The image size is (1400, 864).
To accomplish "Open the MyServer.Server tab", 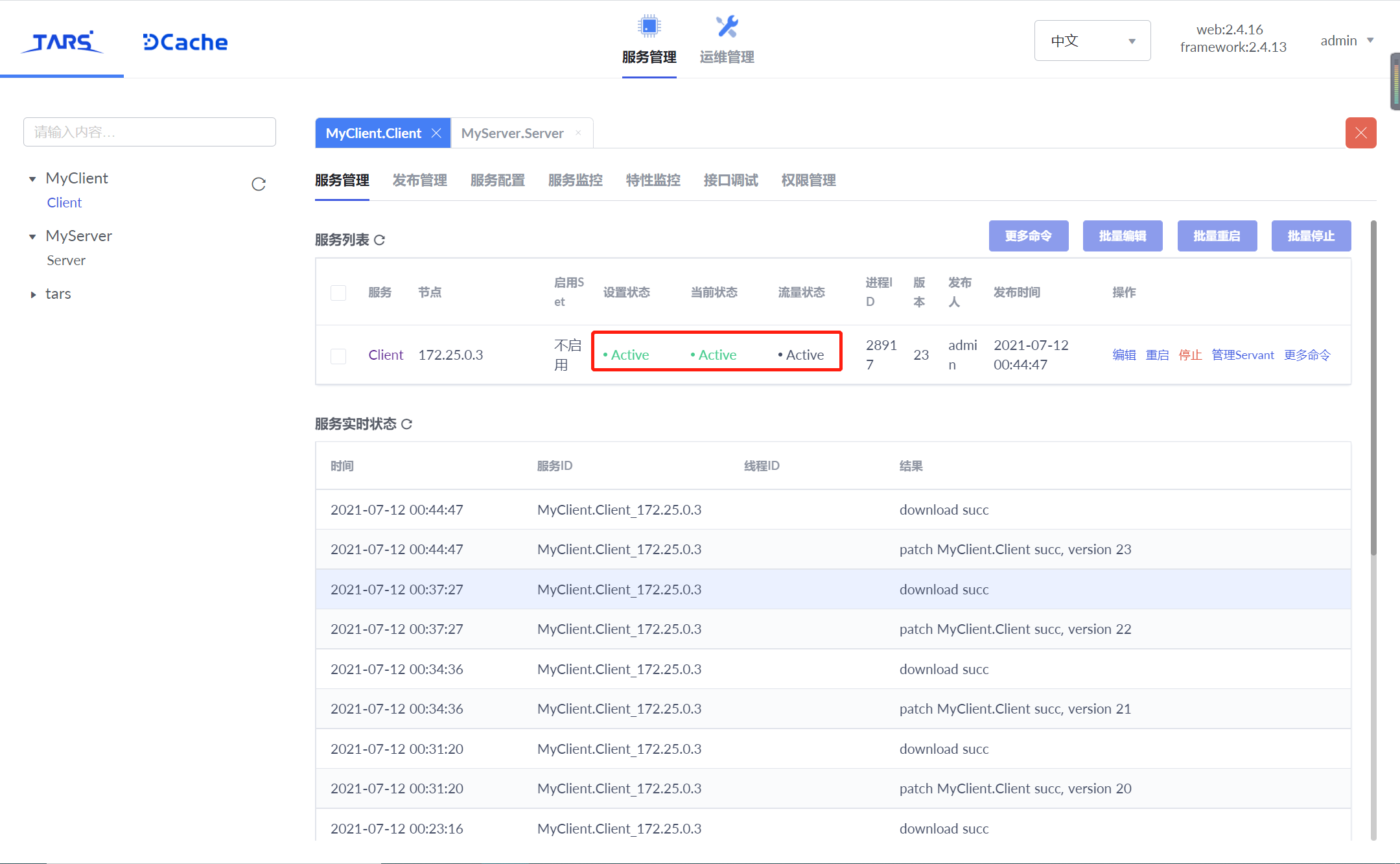I will click(512, 133).
